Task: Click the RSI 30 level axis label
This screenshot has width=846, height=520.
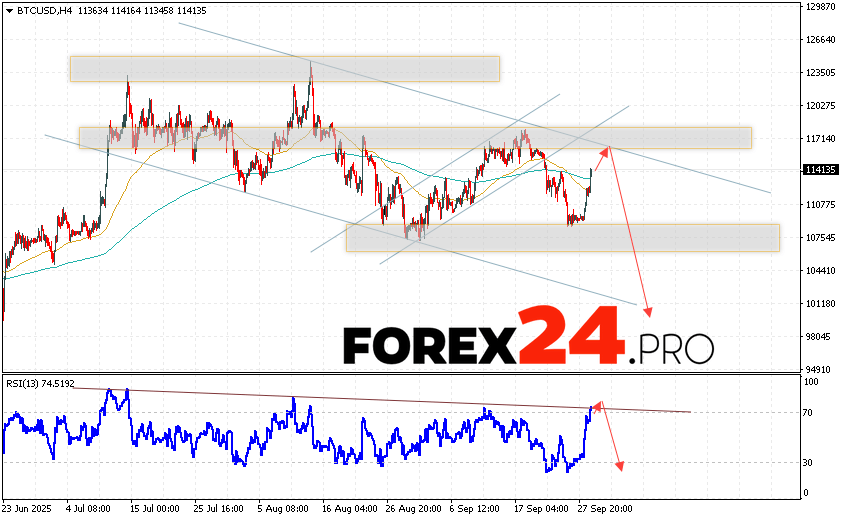Action: coord(808,462)
